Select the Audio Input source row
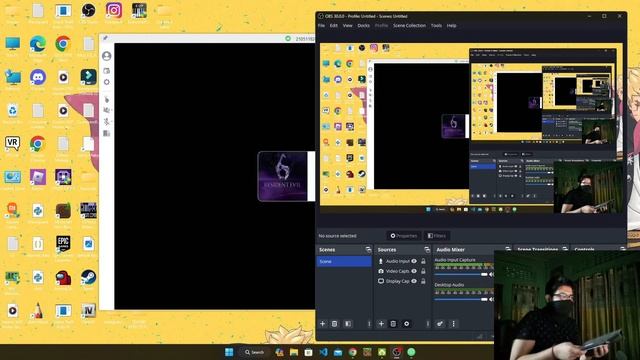This screenshot has width=640, height=360. pyautogui.click(x=402, y=261)
